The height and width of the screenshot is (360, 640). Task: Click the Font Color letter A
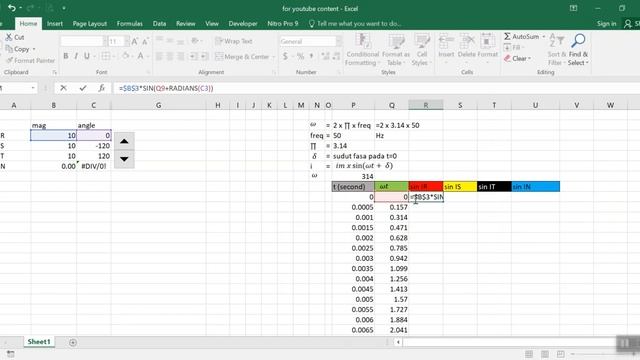pyautogui.click(x=140, y=56)
